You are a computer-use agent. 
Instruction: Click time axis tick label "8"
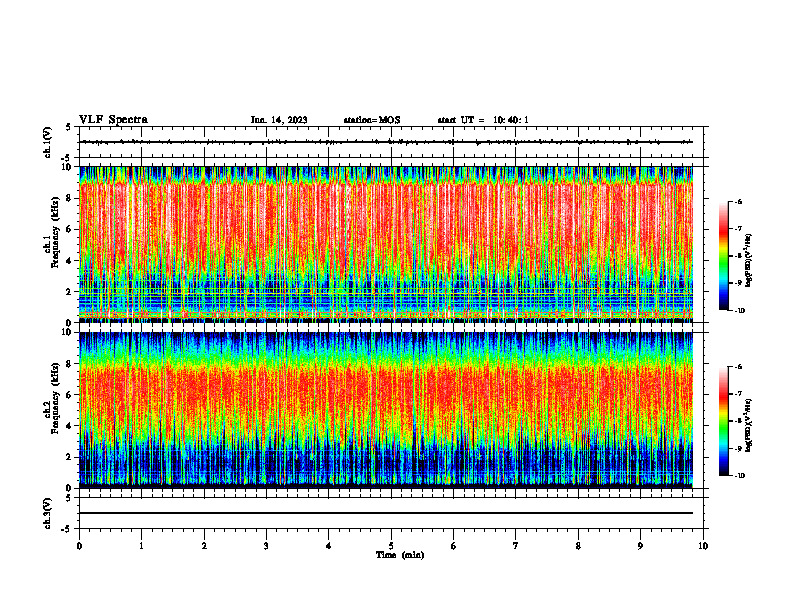click(578, 546)
